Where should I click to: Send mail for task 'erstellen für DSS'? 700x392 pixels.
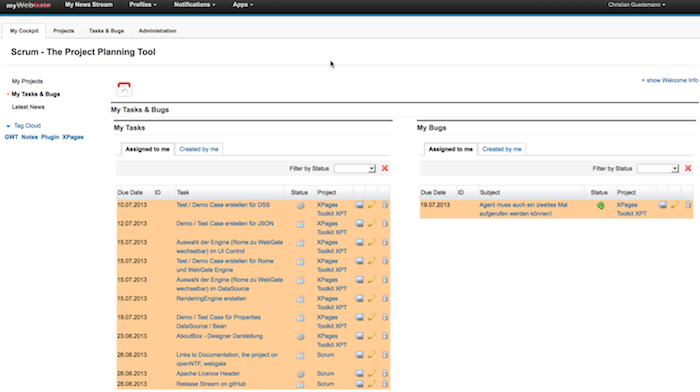click(359, 205)
